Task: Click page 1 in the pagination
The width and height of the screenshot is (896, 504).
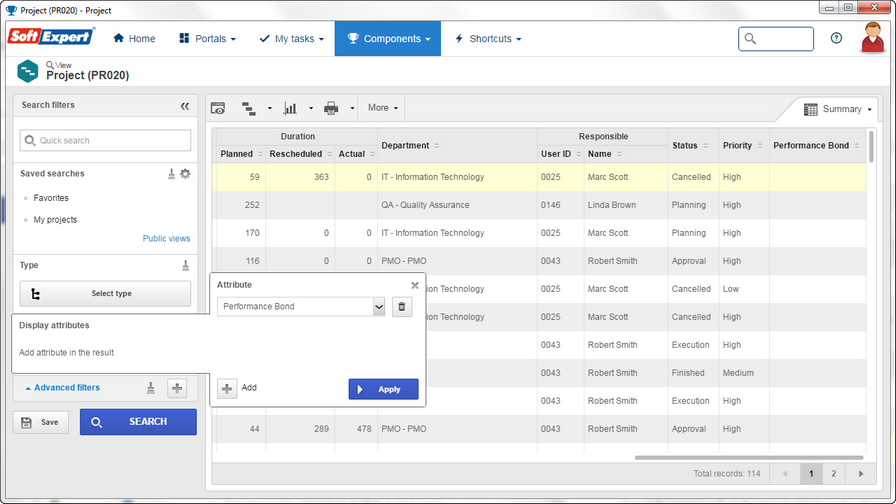Action: [x=811, y=474]
